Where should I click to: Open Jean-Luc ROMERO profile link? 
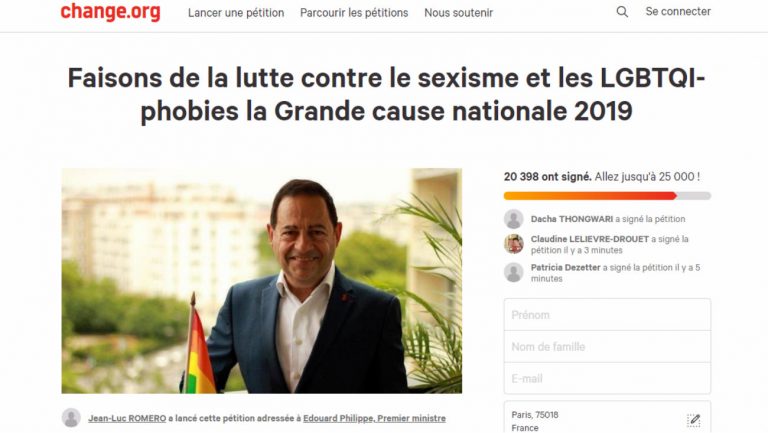[127, 418]
